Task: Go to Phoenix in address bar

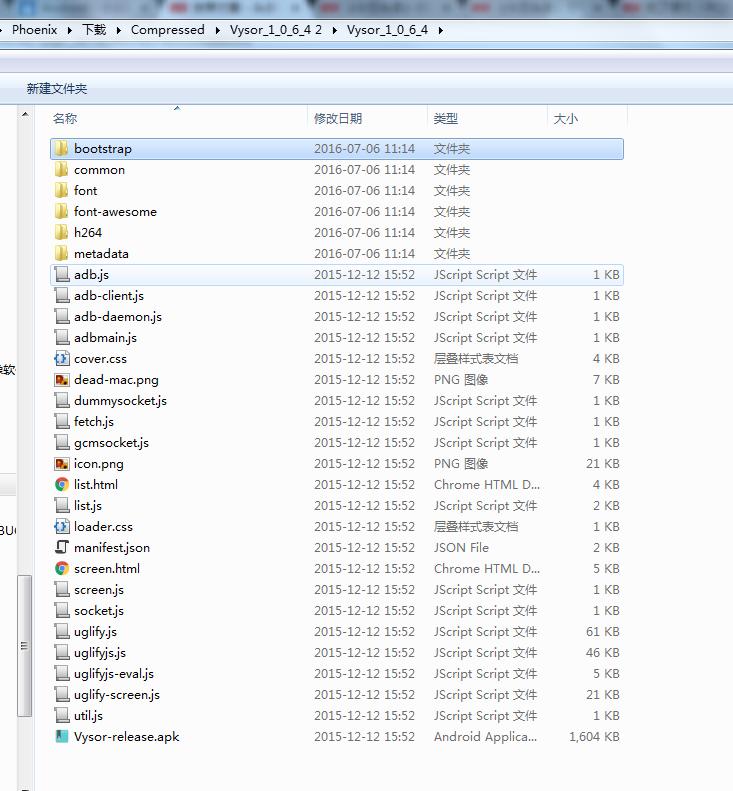Action: (34, 30)
